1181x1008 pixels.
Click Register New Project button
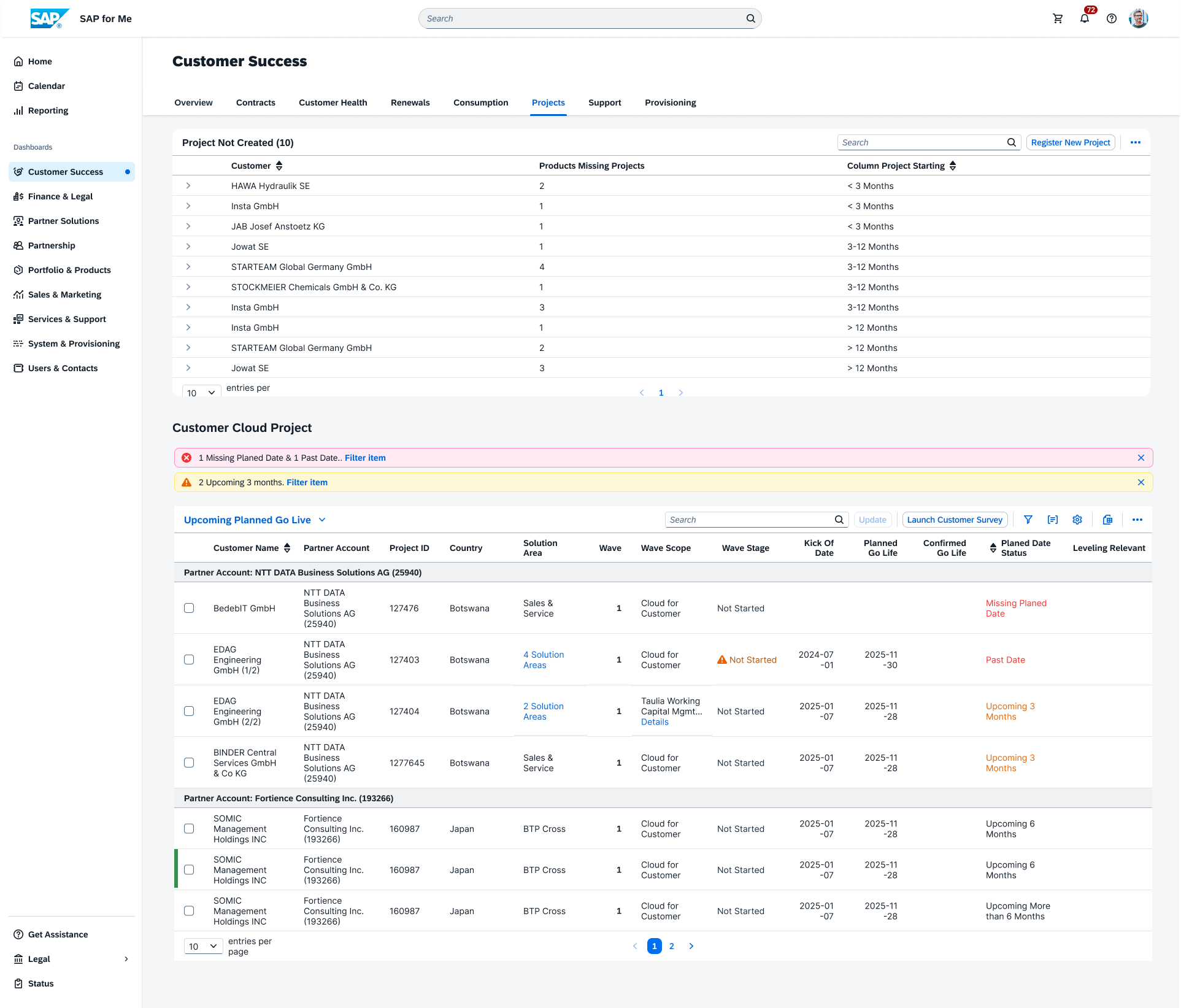(1071, 142)
